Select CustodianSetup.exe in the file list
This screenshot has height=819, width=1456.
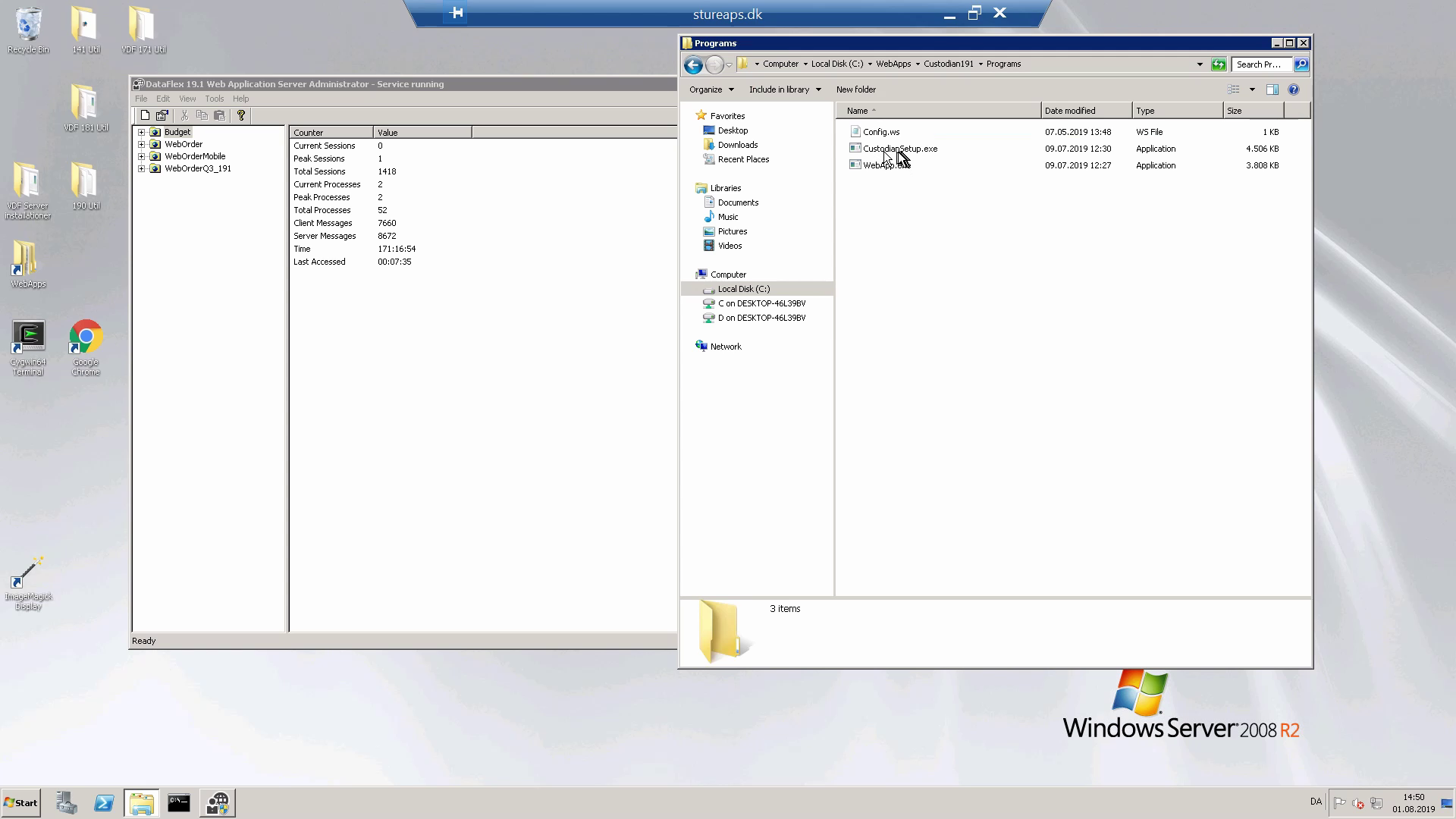pyautogui.click(x=899, y=149)
